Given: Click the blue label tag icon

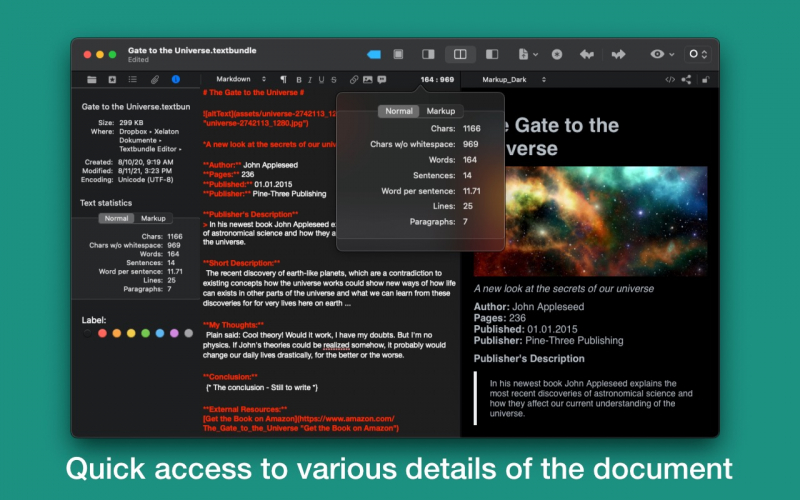Looking at the screenshot, I should click(374, 54).
